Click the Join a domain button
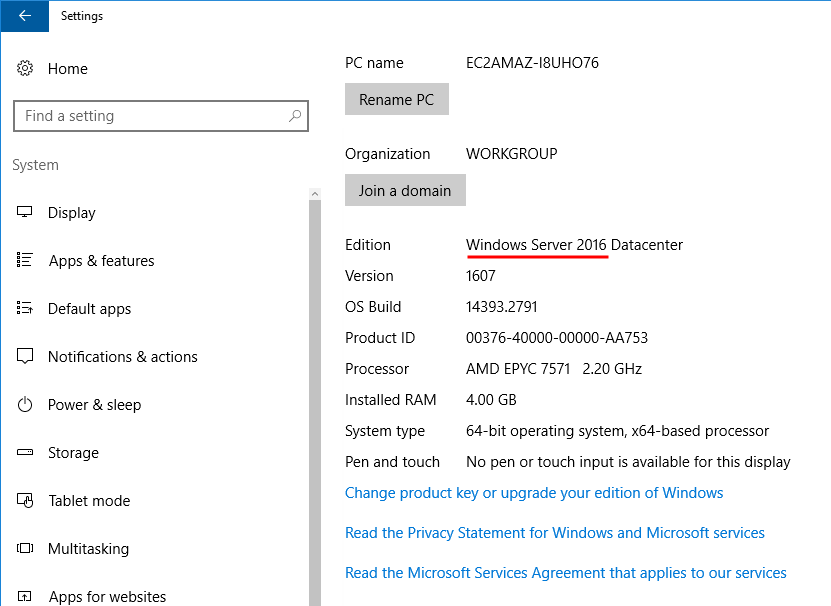Image resolution: width=831 pixels, height=606 pixels. [x=405, y=190]
